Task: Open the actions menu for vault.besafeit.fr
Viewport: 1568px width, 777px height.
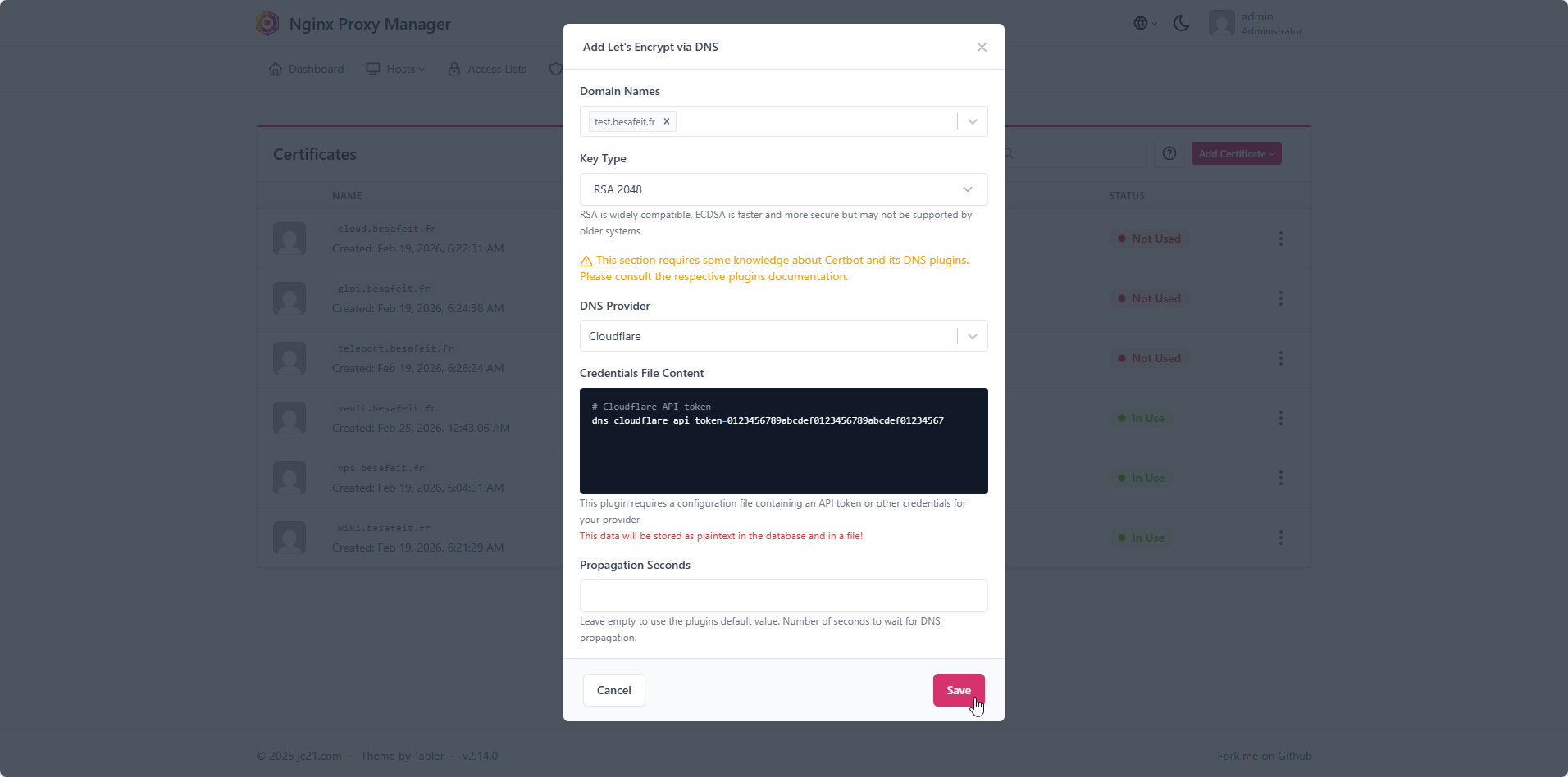Action: pos(1280,418)
